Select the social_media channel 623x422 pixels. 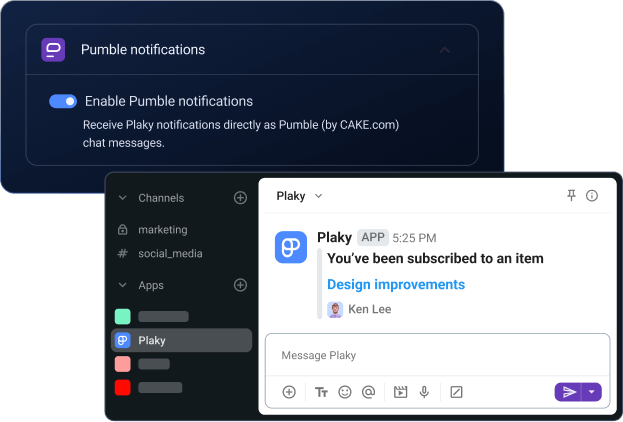[170, 253]
